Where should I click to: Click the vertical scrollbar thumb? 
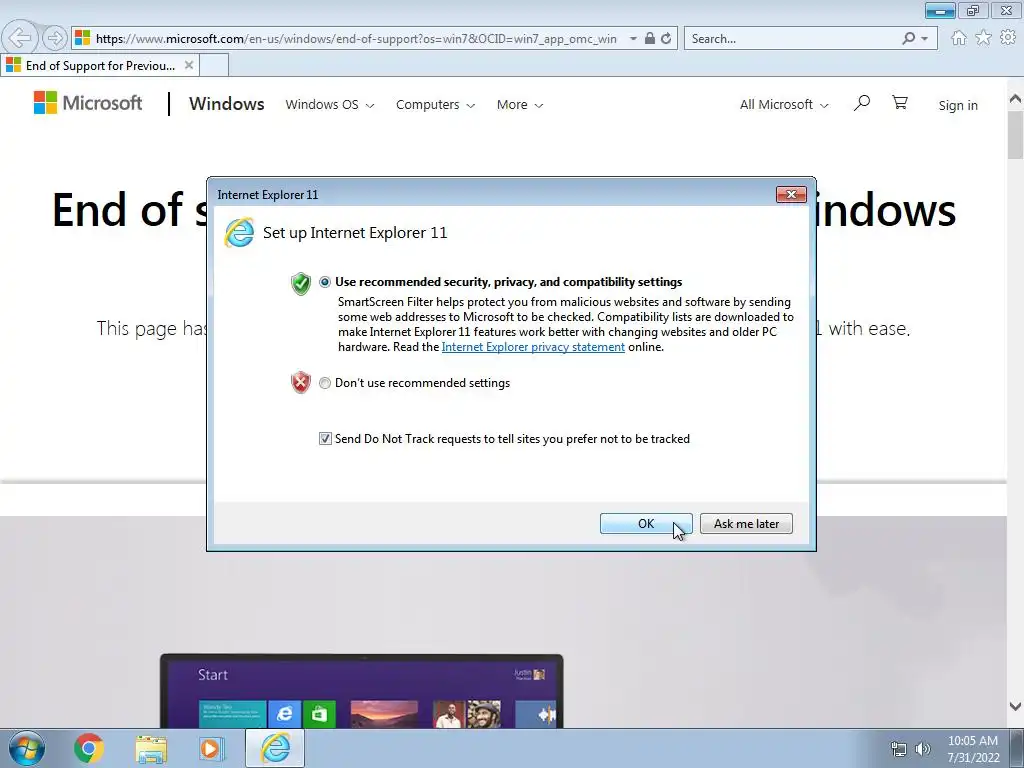pos(1015,135)
